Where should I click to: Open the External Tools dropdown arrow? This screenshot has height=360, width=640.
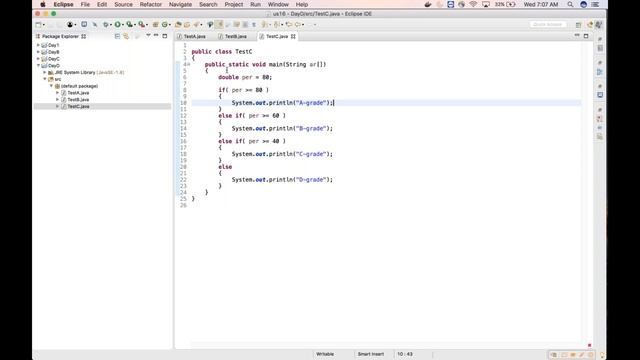pos(147,25)
